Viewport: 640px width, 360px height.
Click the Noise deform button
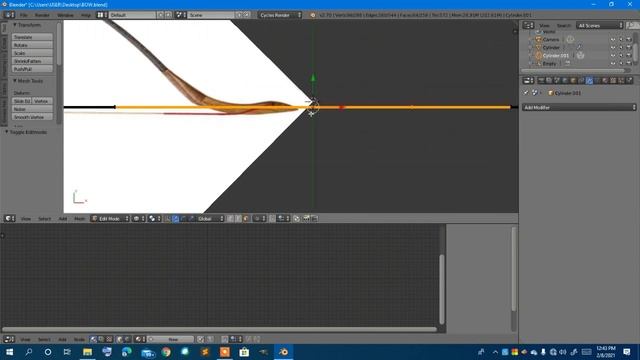click(32, 109)
